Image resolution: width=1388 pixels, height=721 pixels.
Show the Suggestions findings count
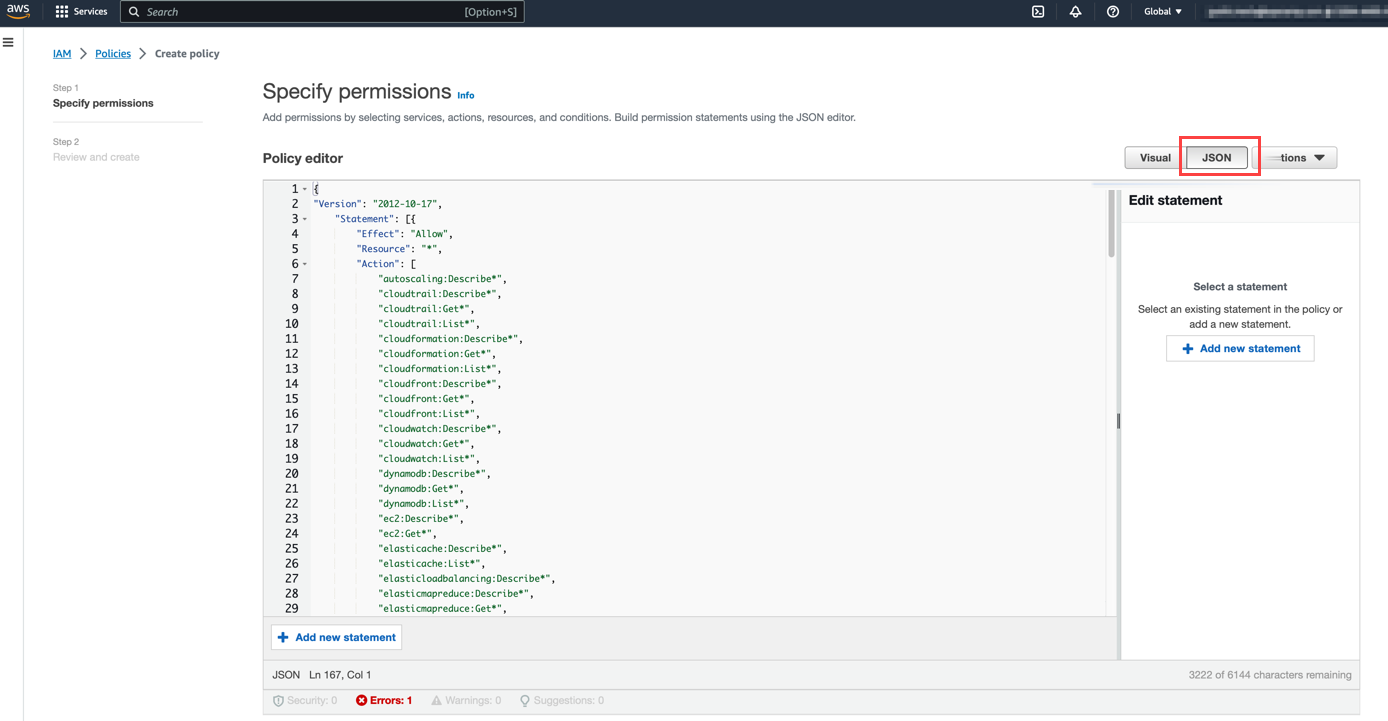click(x=561, y=701)
